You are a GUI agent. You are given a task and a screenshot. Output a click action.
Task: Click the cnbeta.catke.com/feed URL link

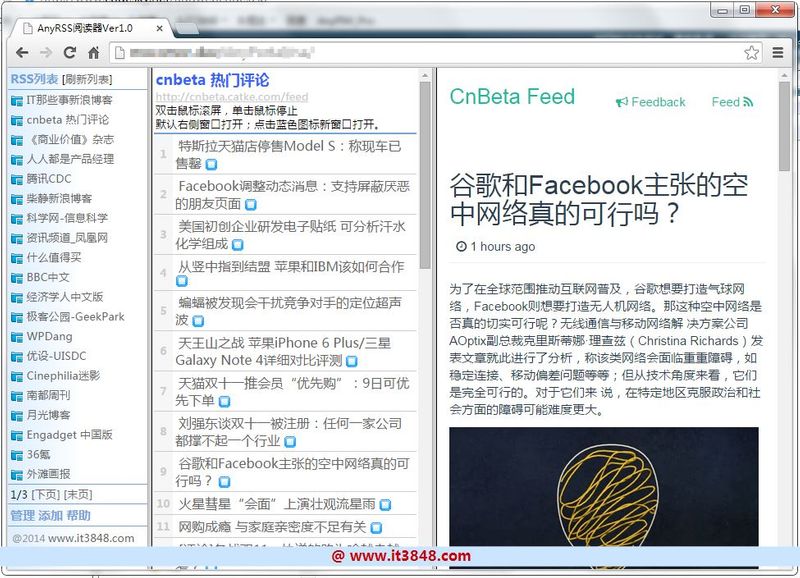(232, 96)
